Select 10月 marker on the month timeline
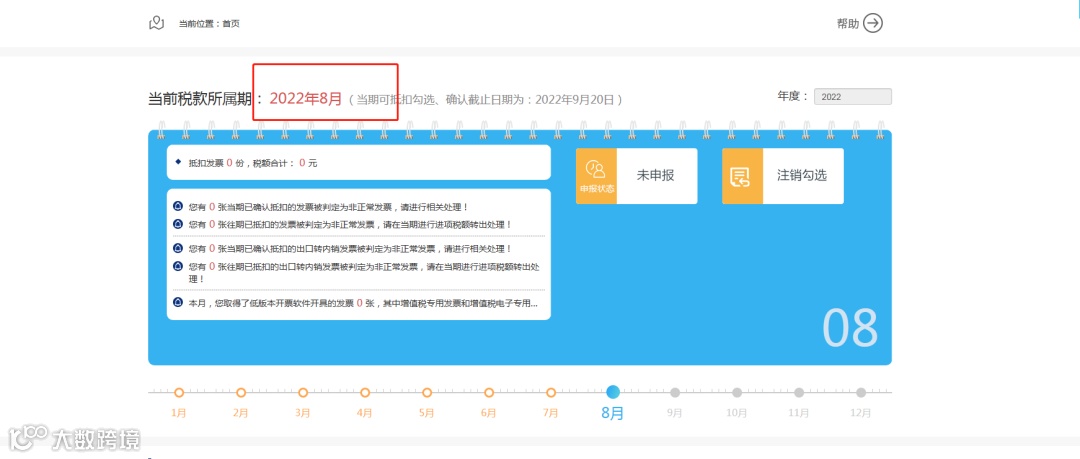1080x459 pixels. tap(737, 393)
